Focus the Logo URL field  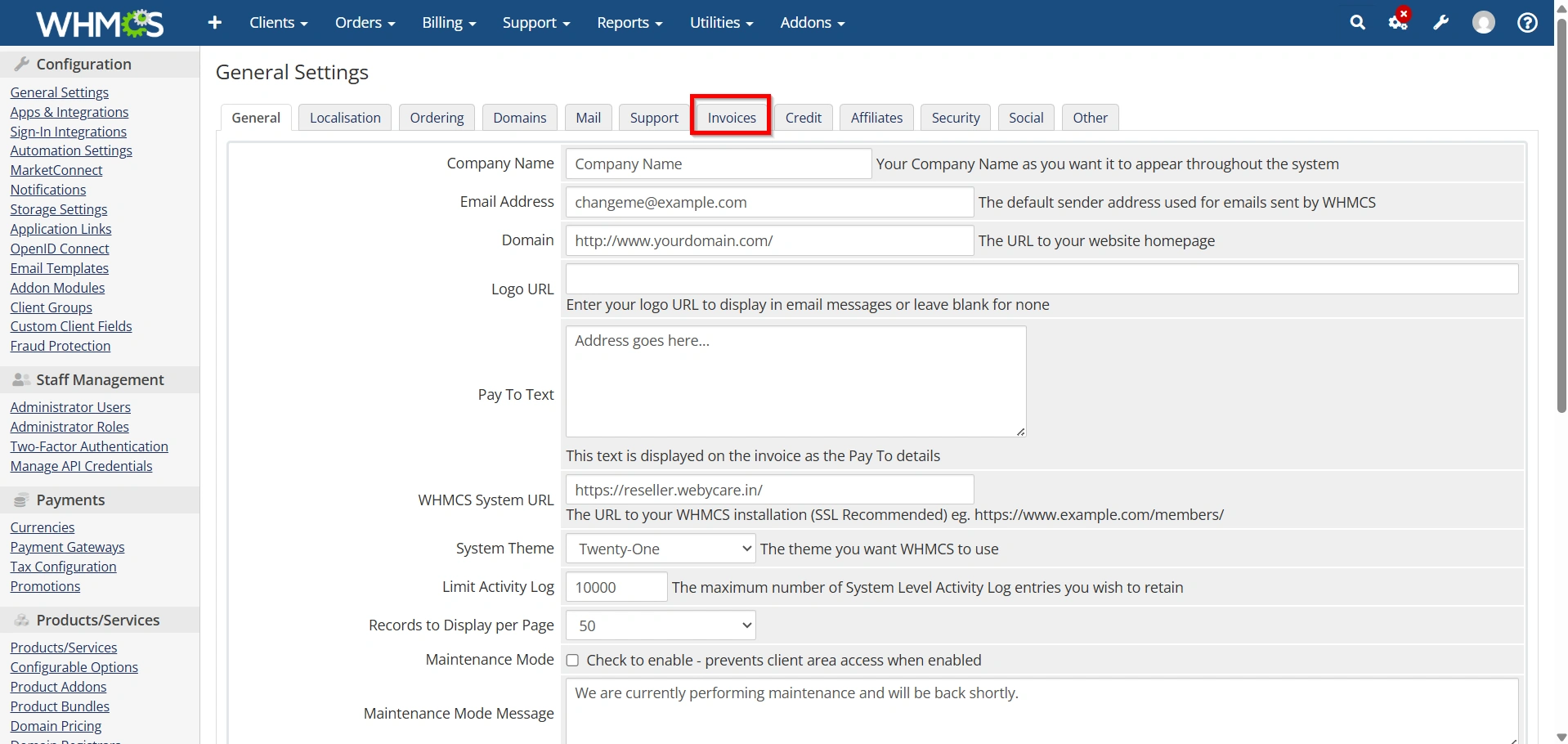coord(1042,279)
